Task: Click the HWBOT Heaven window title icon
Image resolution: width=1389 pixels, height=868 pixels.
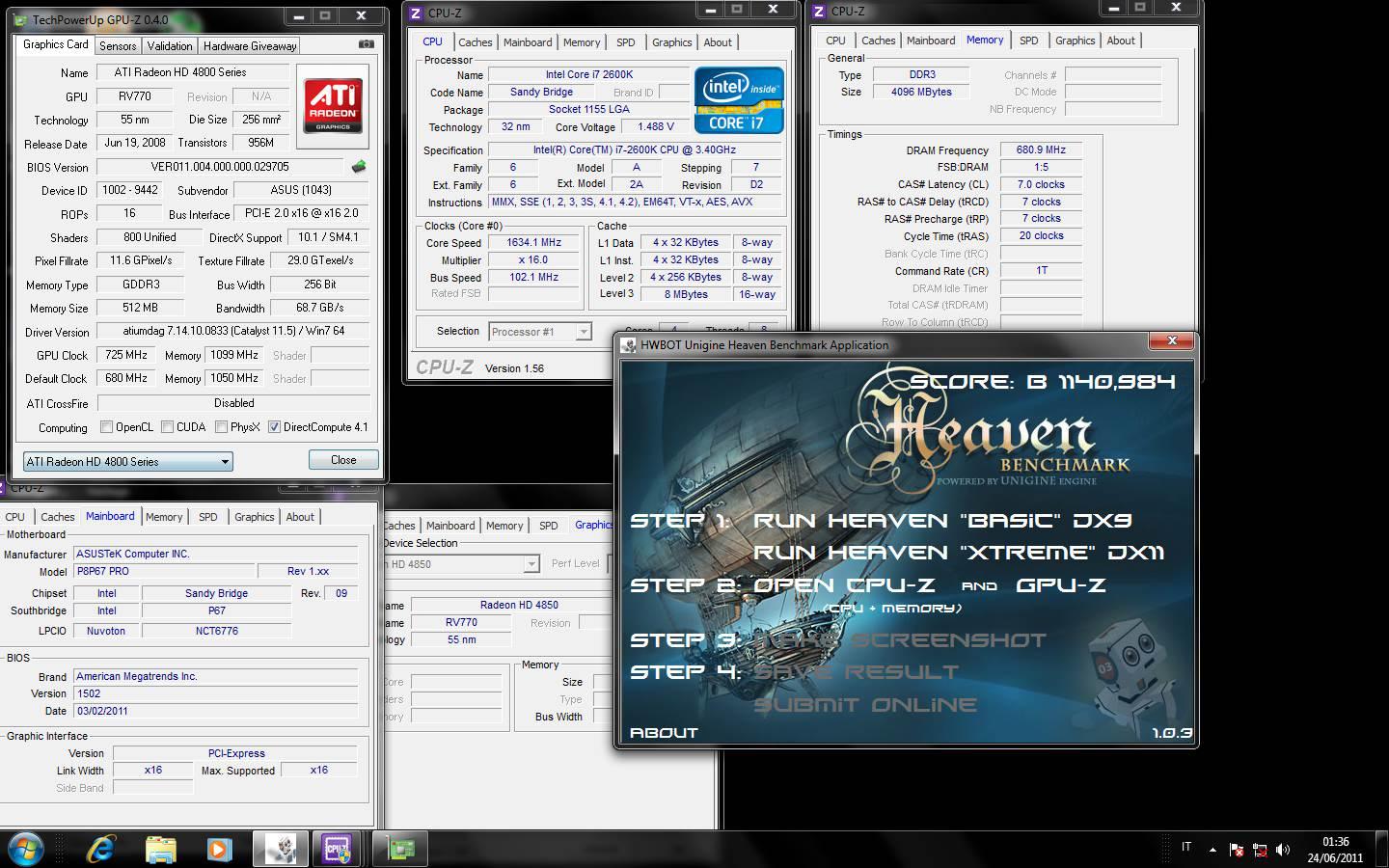Action: [629, 345]
